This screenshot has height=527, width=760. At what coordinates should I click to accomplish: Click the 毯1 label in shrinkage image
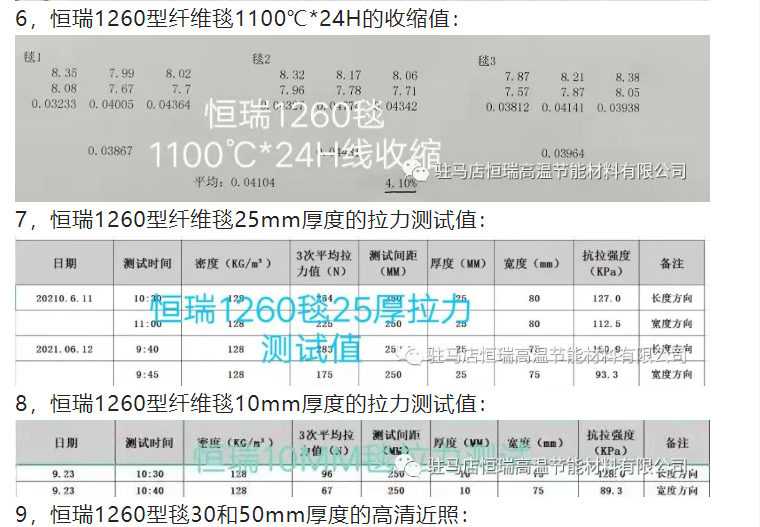(32, 59)
